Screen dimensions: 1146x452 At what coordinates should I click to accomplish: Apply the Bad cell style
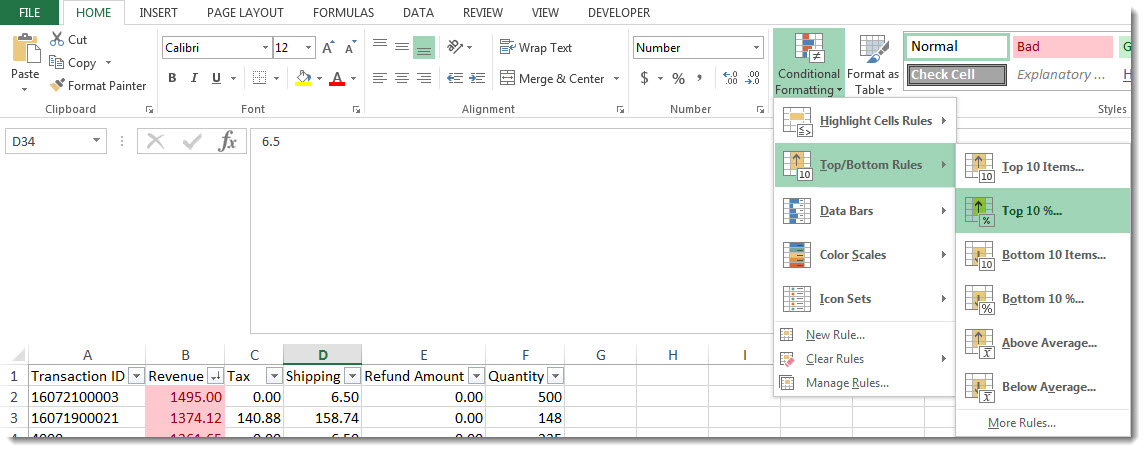(1063, 47)
